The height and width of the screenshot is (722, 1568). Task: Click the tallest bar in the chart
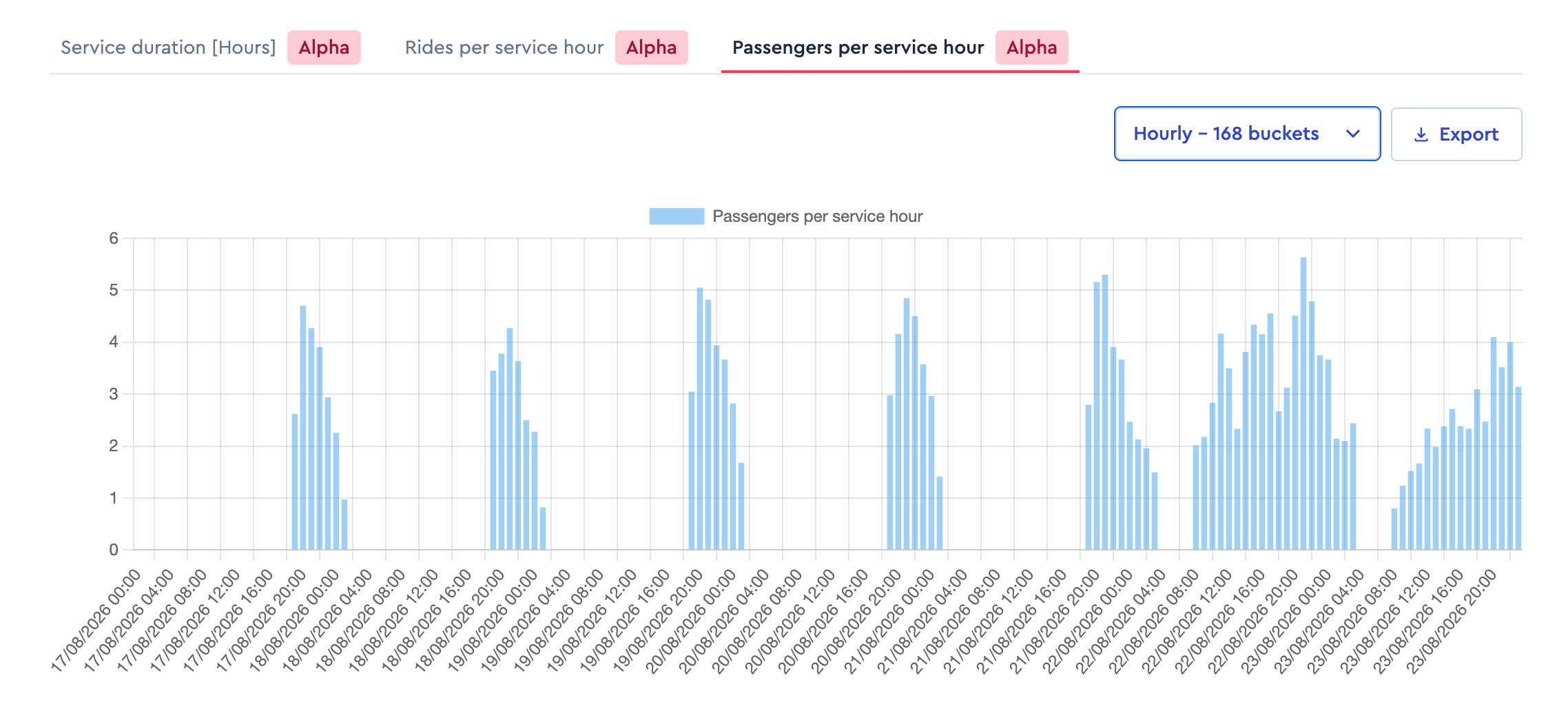pos(1303,404)
